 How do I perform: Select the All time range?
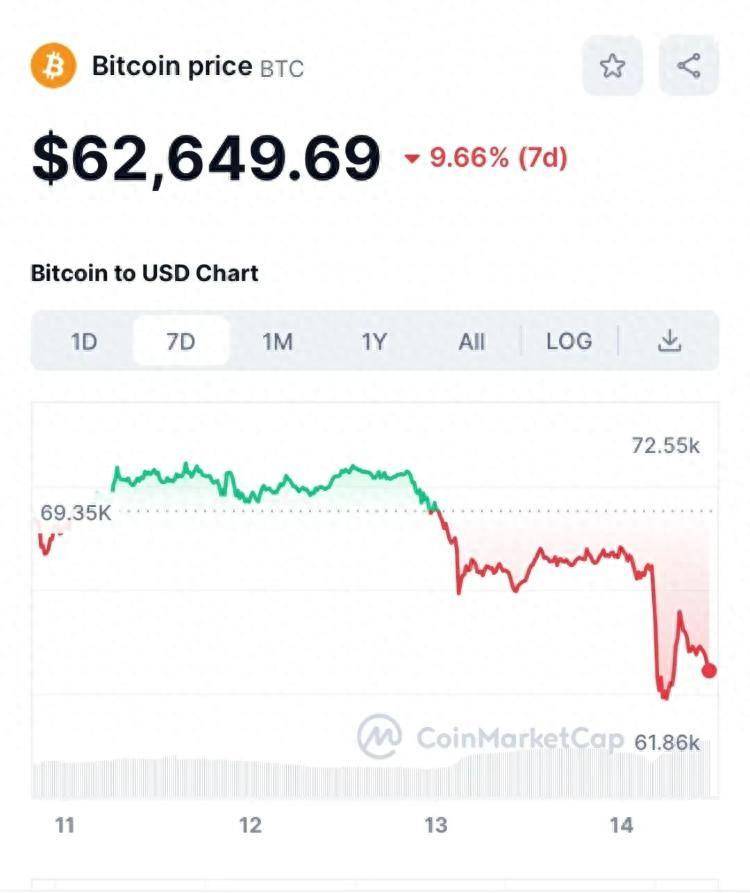coord(471,342)
